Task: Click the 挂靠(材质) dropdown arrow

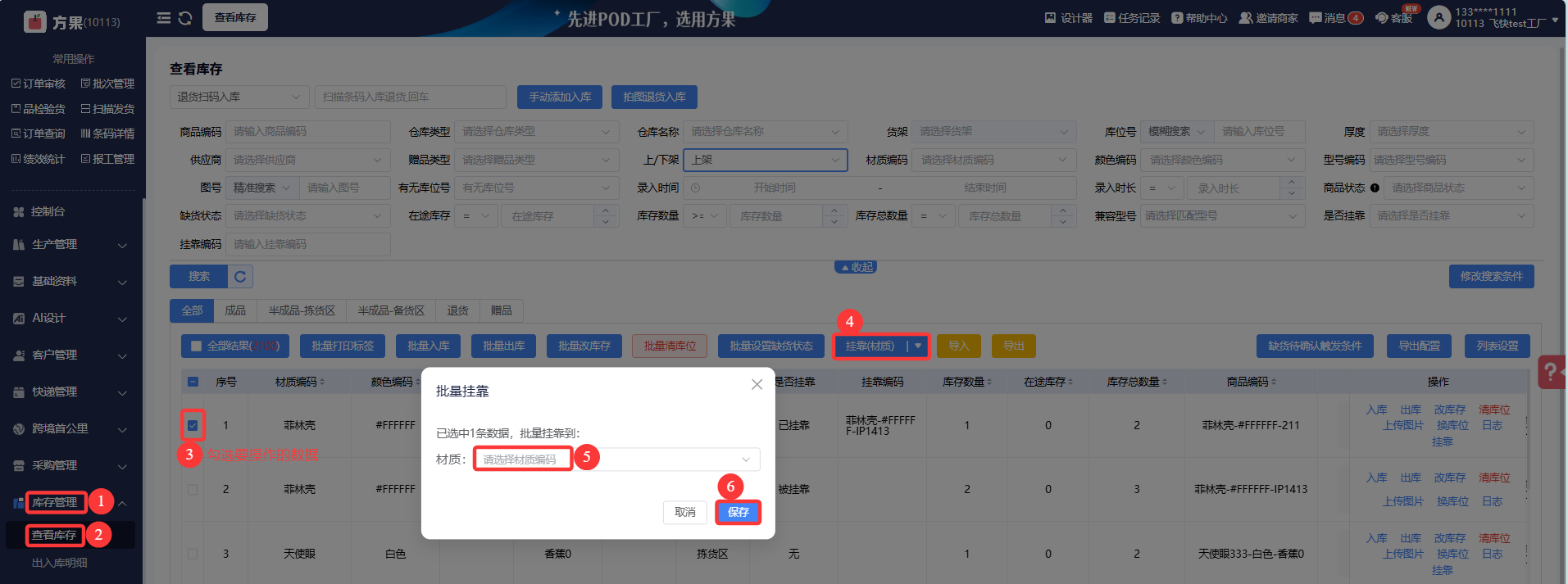Action: pos(918,346)
